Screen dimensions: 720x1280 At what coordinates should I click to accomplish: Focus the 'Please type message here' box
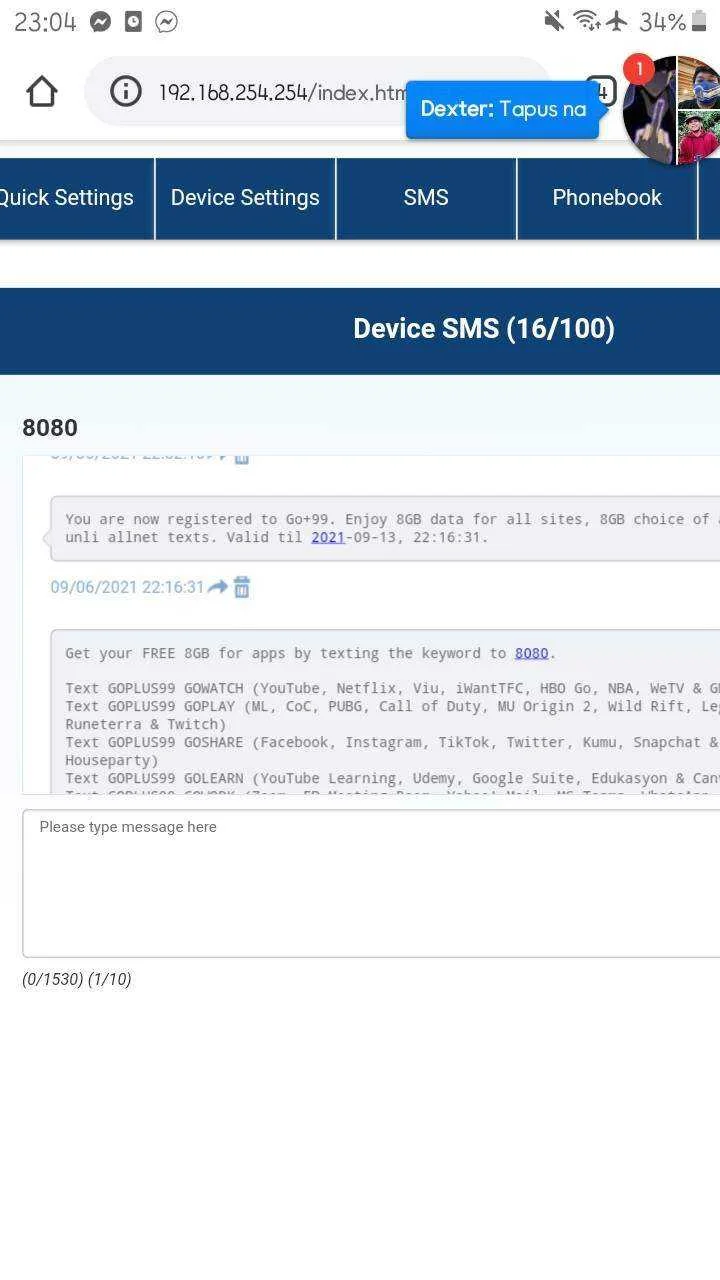pyautogui.click(x=371, y=883)
